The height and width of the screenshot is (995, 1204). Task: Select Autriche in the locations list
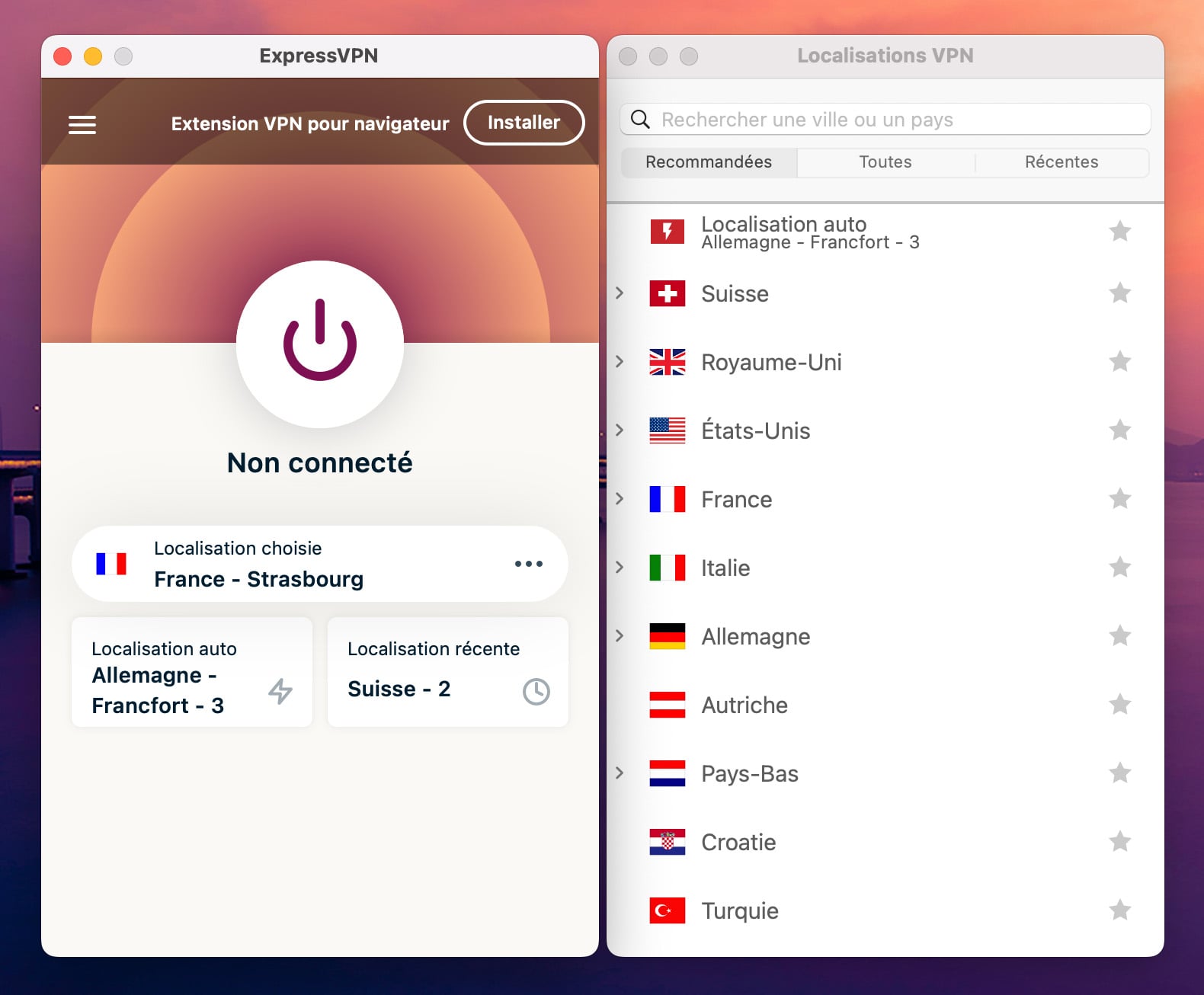point(885,705)
